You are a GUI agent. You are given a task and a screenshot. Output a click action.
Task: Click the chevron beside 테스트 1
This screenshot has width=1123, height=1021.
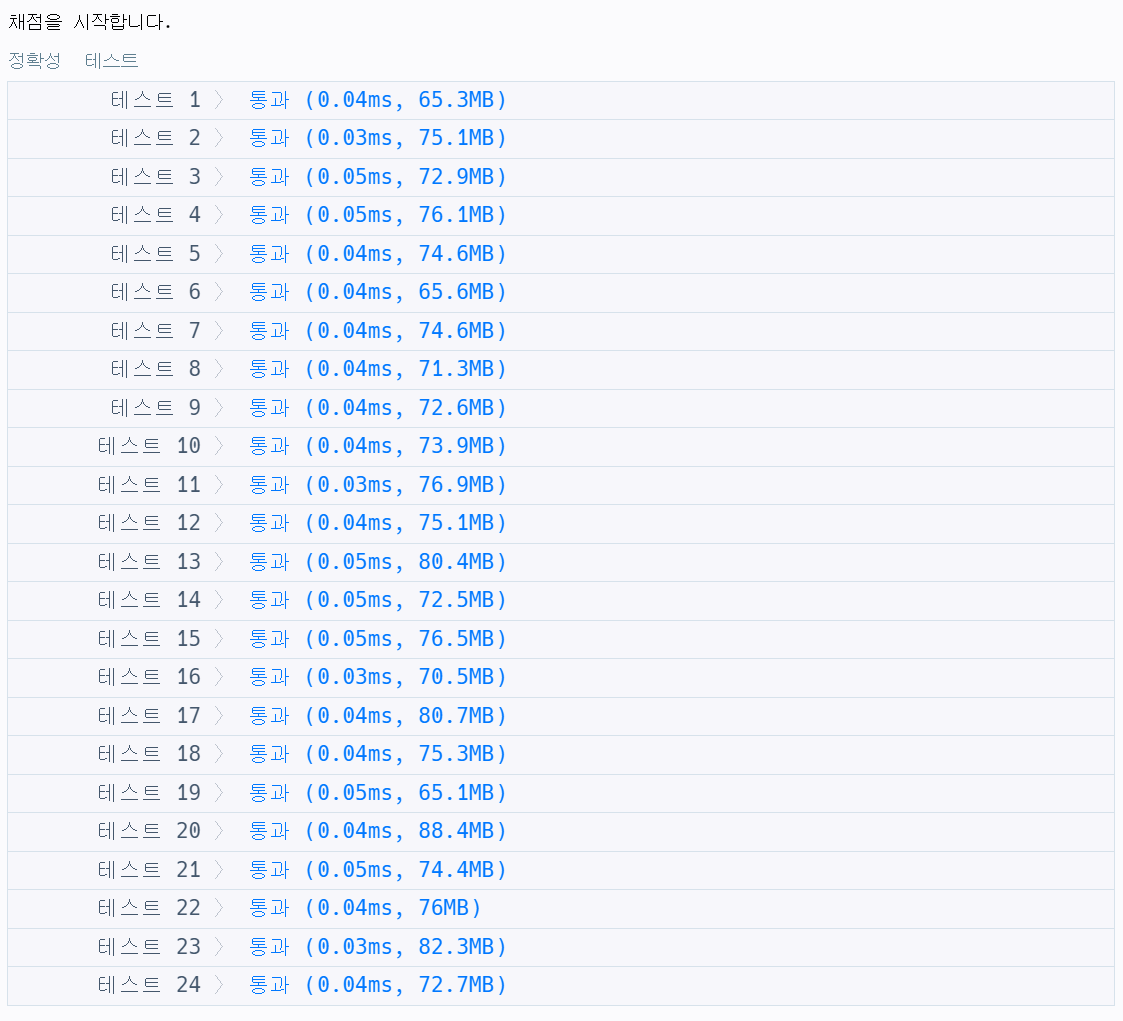tap(219, 100)
